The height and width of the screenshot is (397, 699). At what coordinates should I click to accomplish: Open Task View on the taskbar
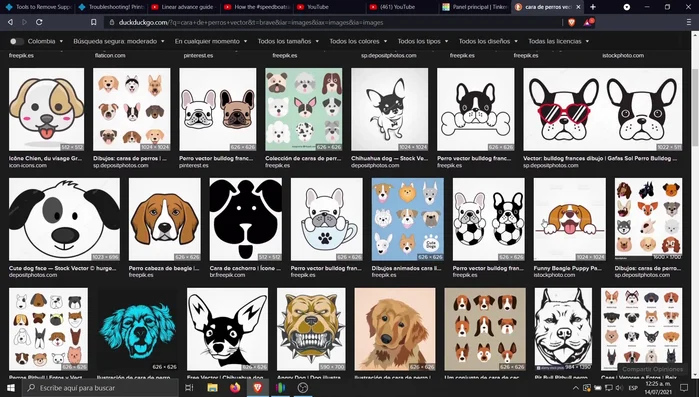(x=189, y=388)
